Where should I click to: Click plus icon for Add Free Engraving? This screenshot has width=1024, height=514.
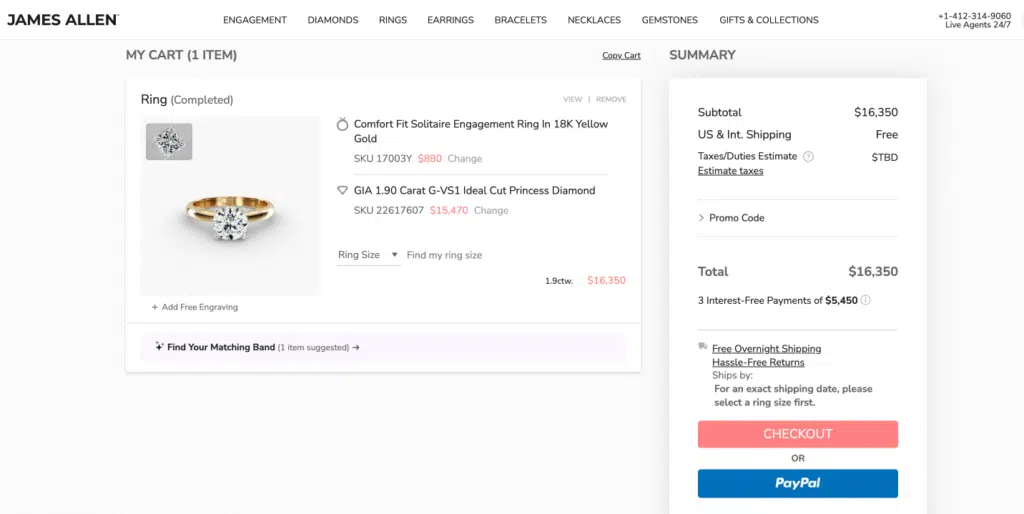[x=155, y=307]
